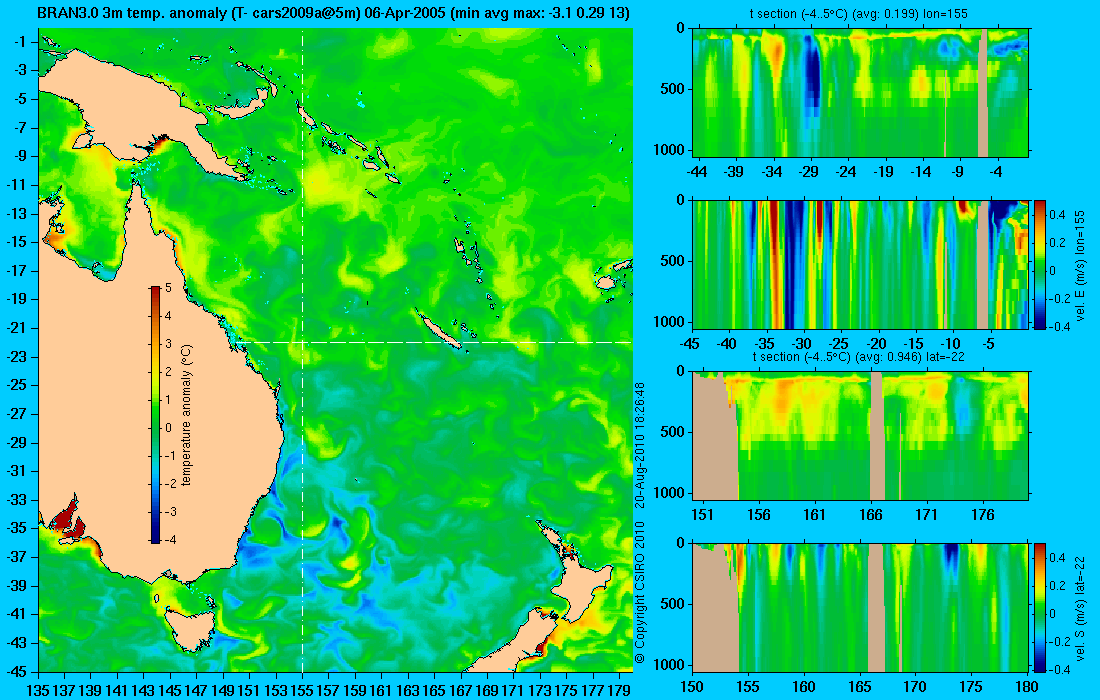Select the eastward velocity section plot
Screen dimensions: 1100x700
click(861, 264)
